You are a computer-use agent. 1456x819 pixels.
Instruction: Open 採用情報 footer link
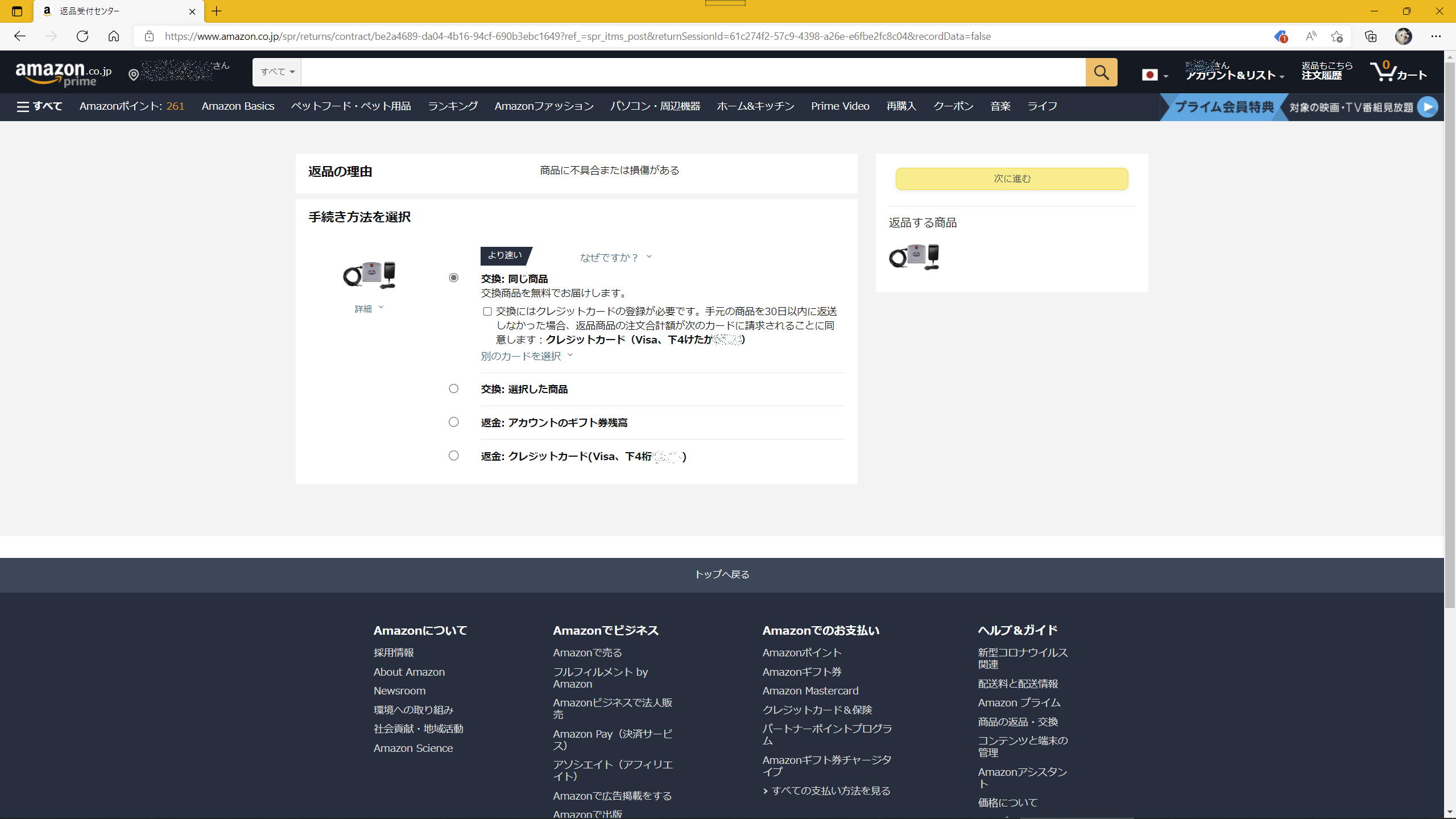point(393,652)
